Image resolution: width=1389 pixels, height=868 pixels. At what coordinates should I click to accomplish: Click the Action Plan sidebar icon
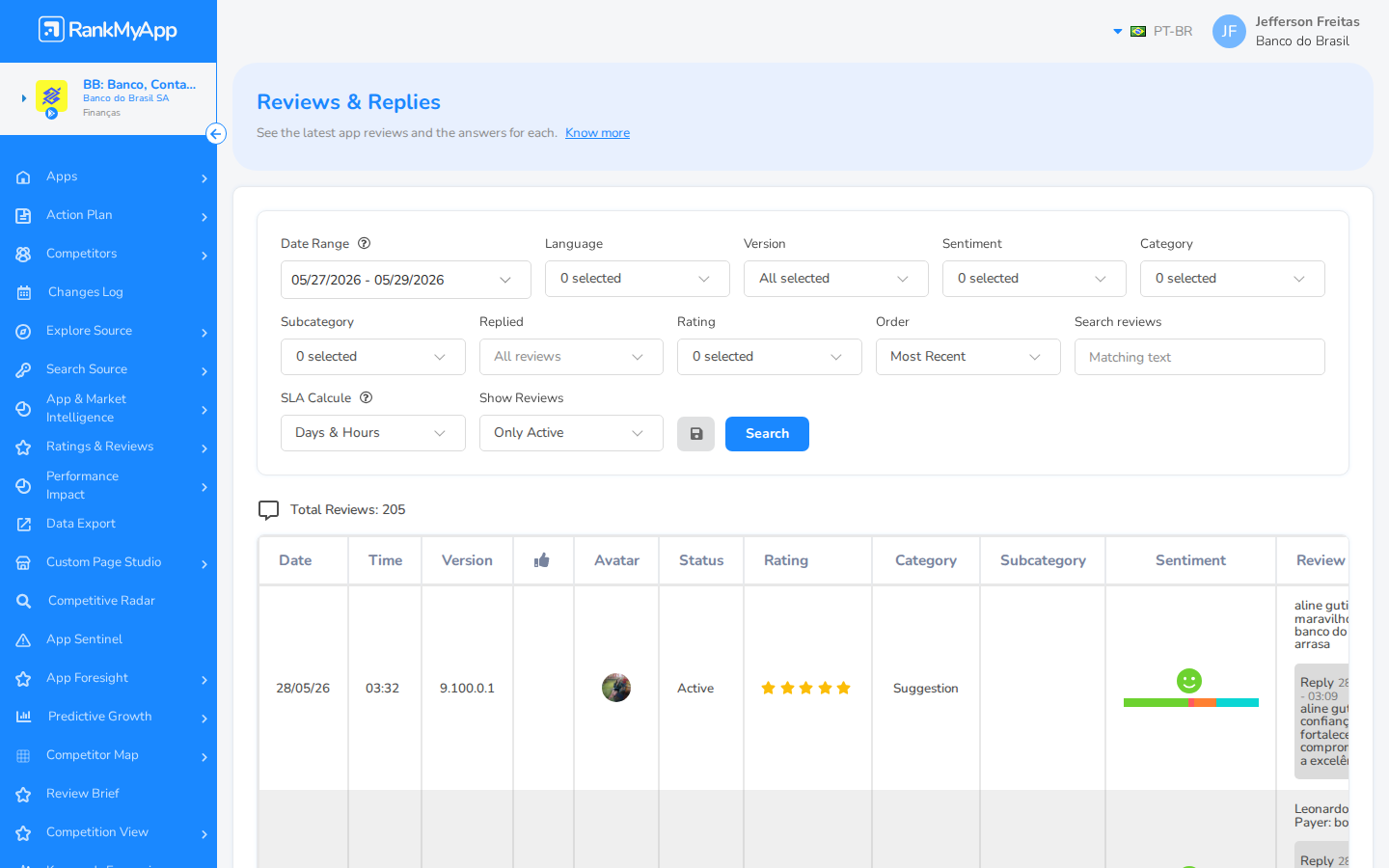pyautogui.click(x=23, y=216)
